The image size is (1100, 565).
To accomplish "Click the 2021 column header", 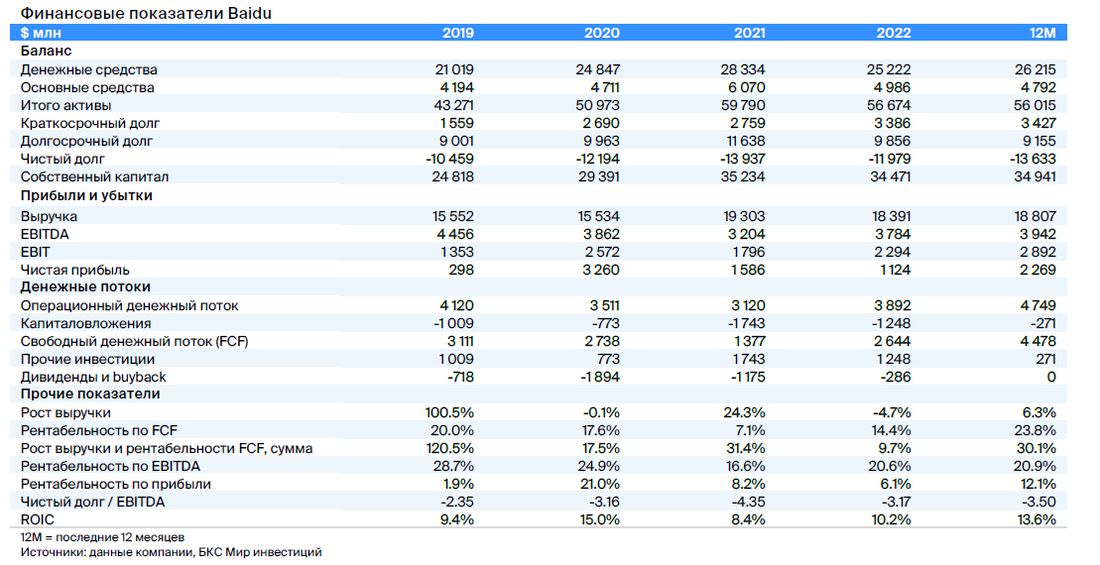I will point(749,32).
